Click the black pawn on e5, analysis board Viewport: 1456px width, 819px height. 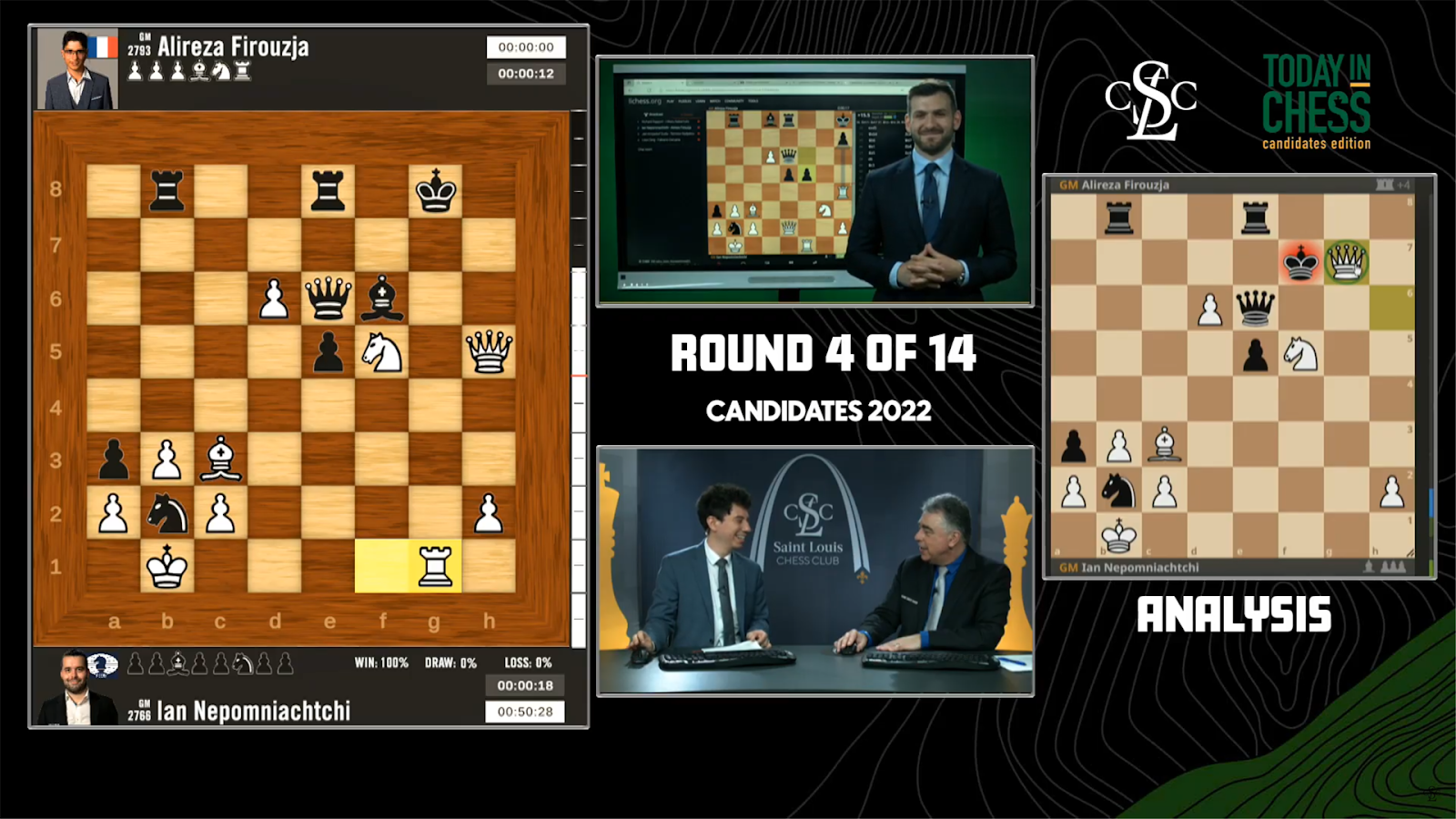point(1256,355)
